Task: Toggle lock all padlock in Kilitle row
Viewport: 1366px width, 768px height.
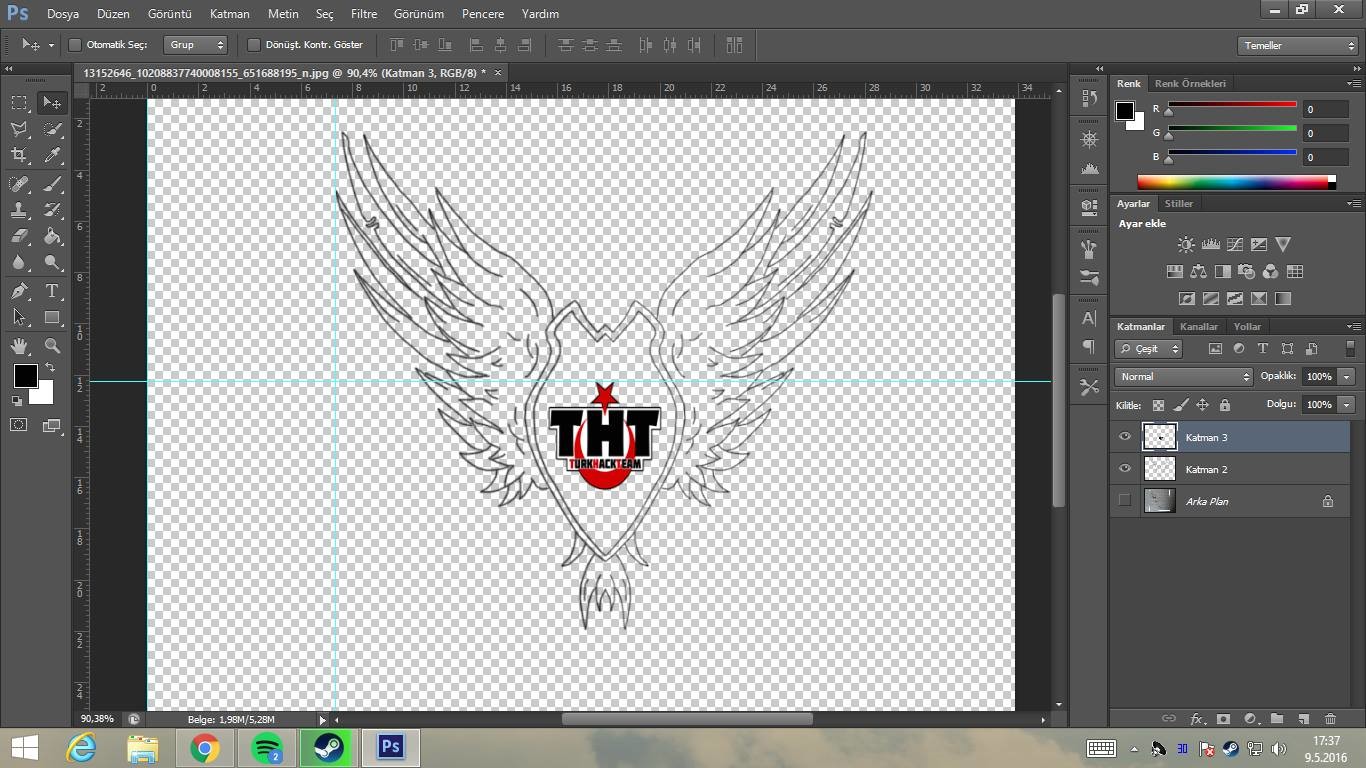Action: [1224, 405]
